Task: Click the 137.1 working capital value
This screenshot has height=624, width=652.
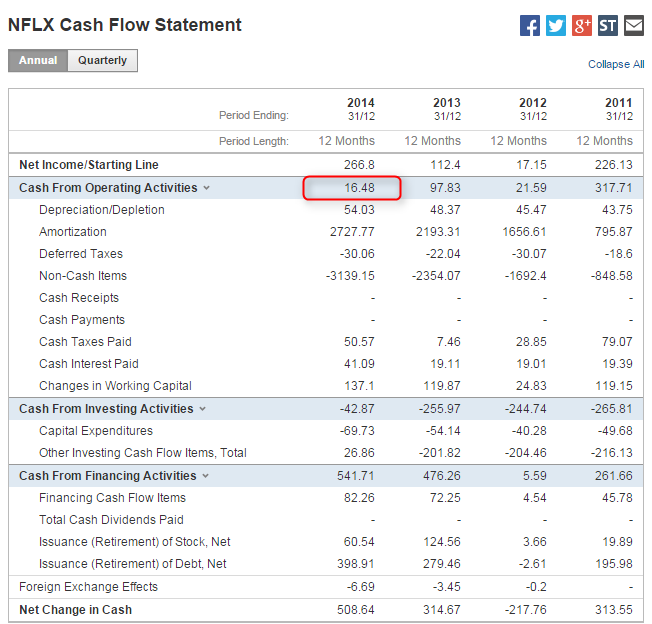Action: pos(359,386)
